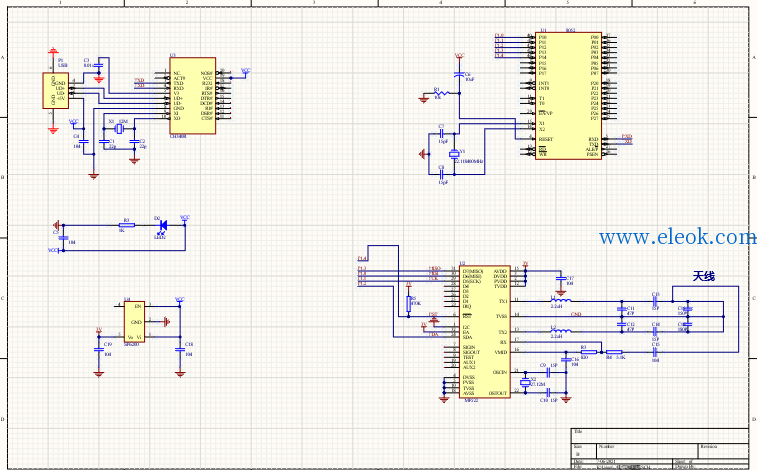Select resistor R5 470K left of MF522
Viewport: 757px width, 470px height.
[x=408, y=304]
